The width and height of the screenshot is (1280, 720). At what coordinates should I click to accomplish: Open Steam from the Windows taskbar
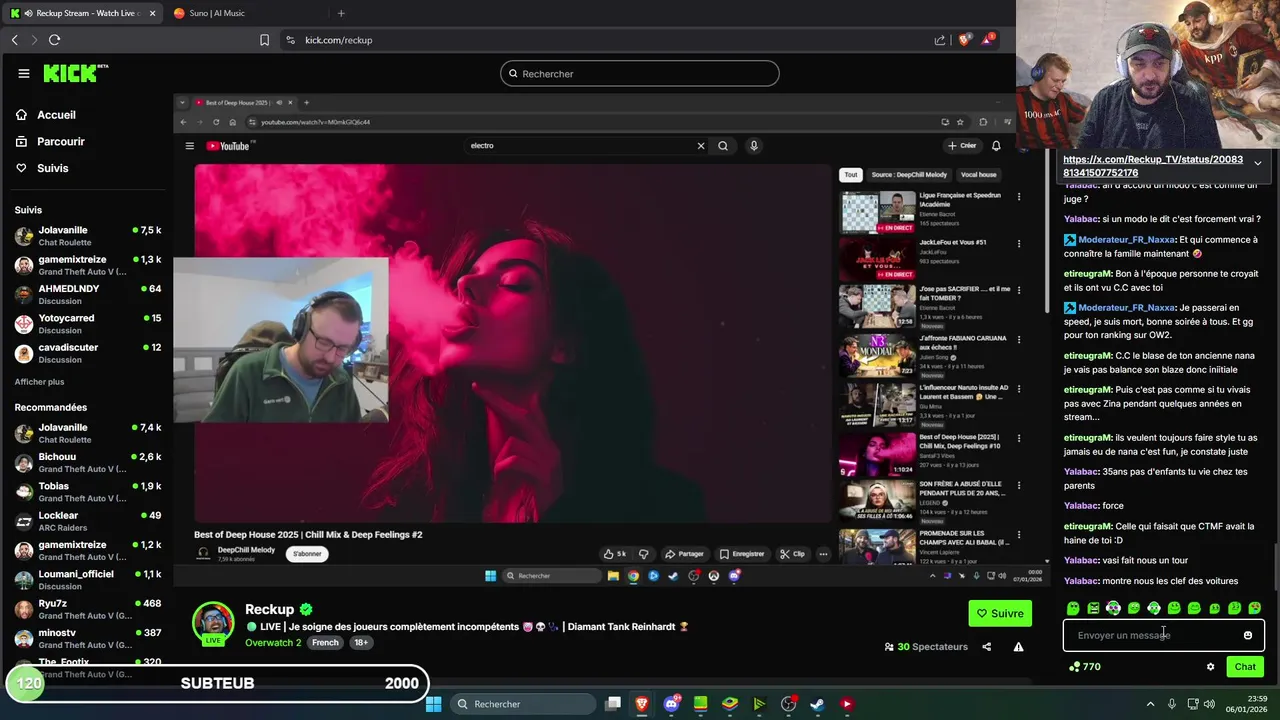click(x=817, y=704)
